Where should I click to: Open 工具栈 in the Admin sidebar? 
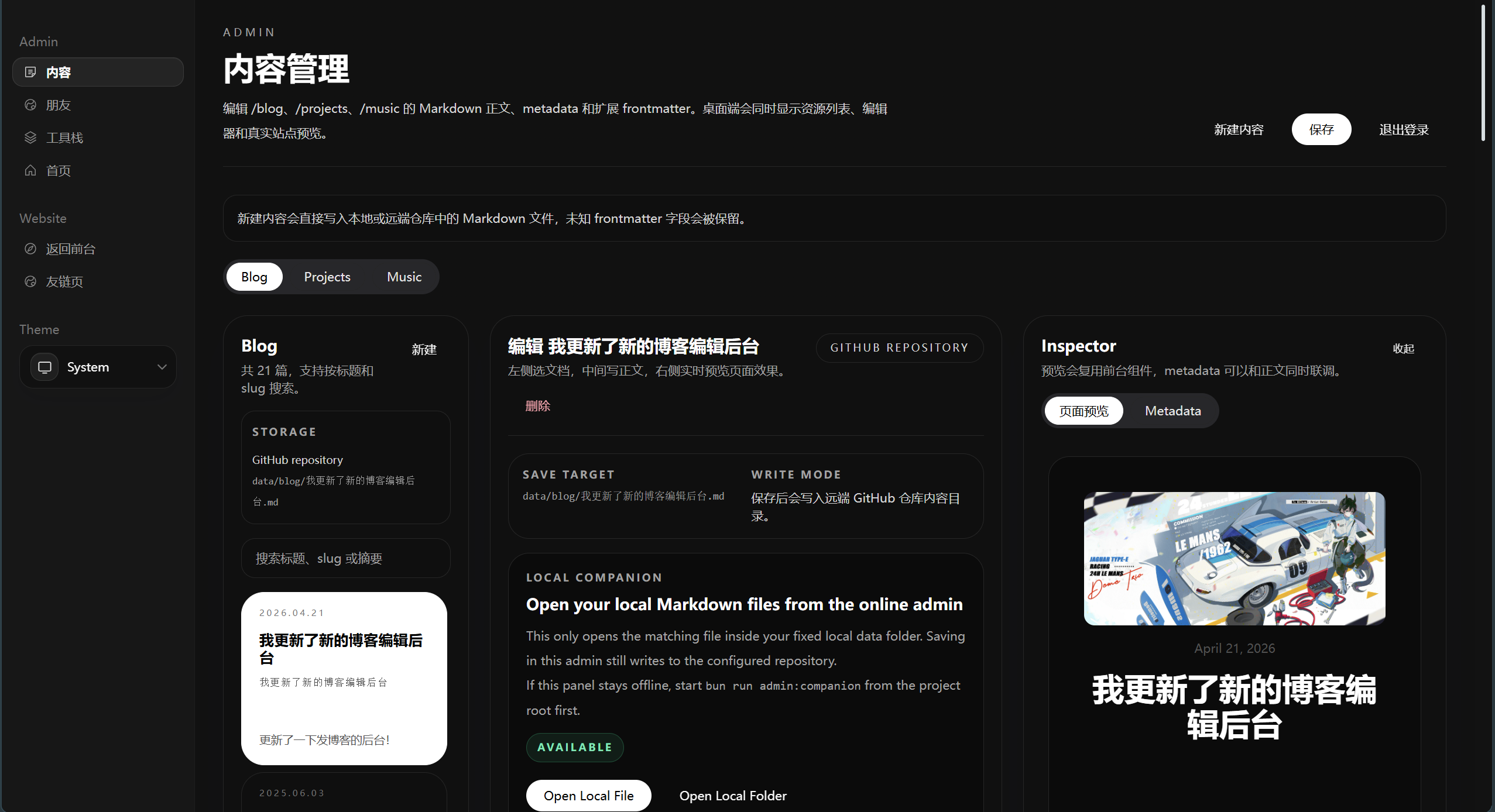pyautogui.click(x=98, y=137)
